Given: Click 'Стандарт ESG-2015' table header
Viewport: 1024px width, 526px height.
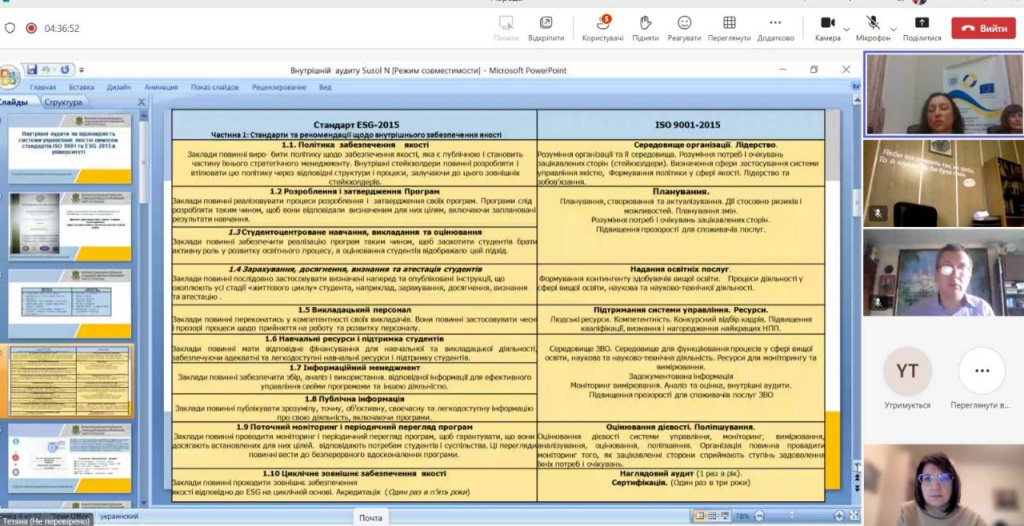Looking at the screenshot, I should (356, 124).
